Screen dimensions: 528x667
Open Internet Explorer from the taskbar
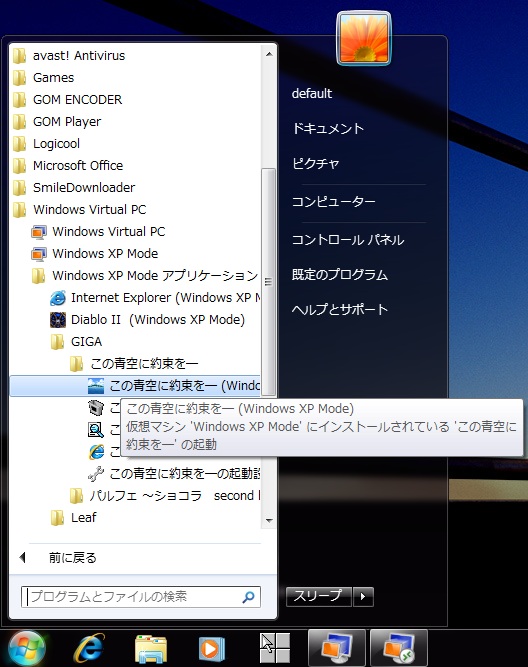tap(89, 648)
